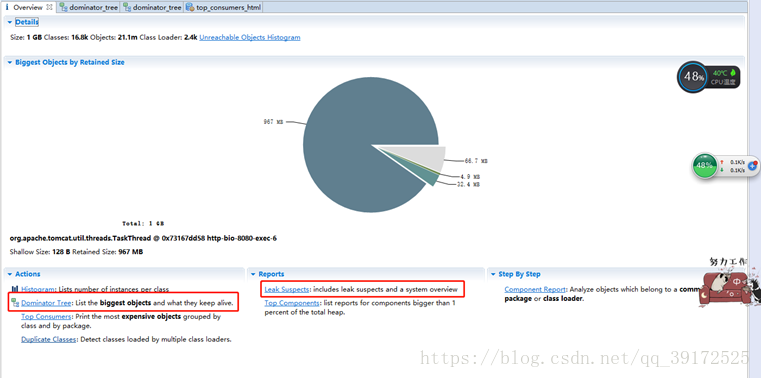Click the Dominator Tree icon in Actions

click(15, 303)
